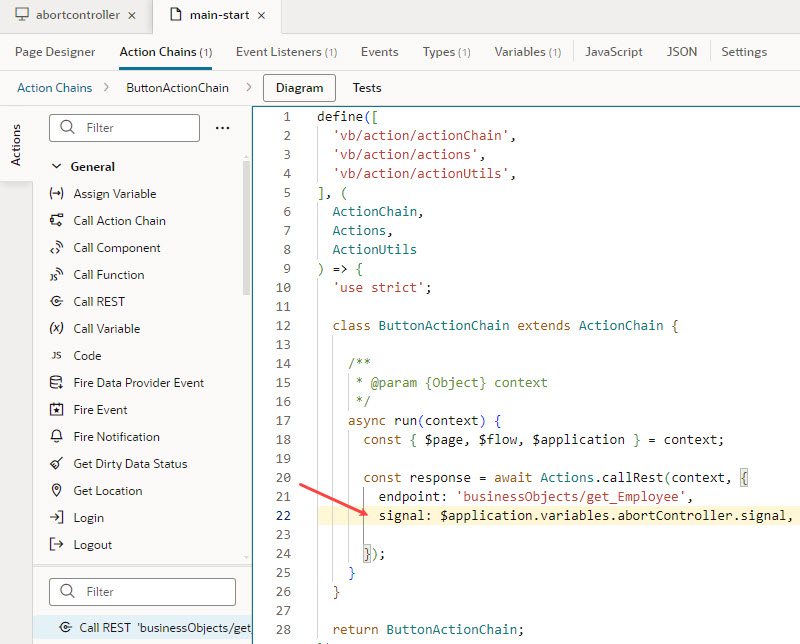Viewport: 800px width, 644px height.
Task: Click 'use strict' string on line 10
Action: 379,287
